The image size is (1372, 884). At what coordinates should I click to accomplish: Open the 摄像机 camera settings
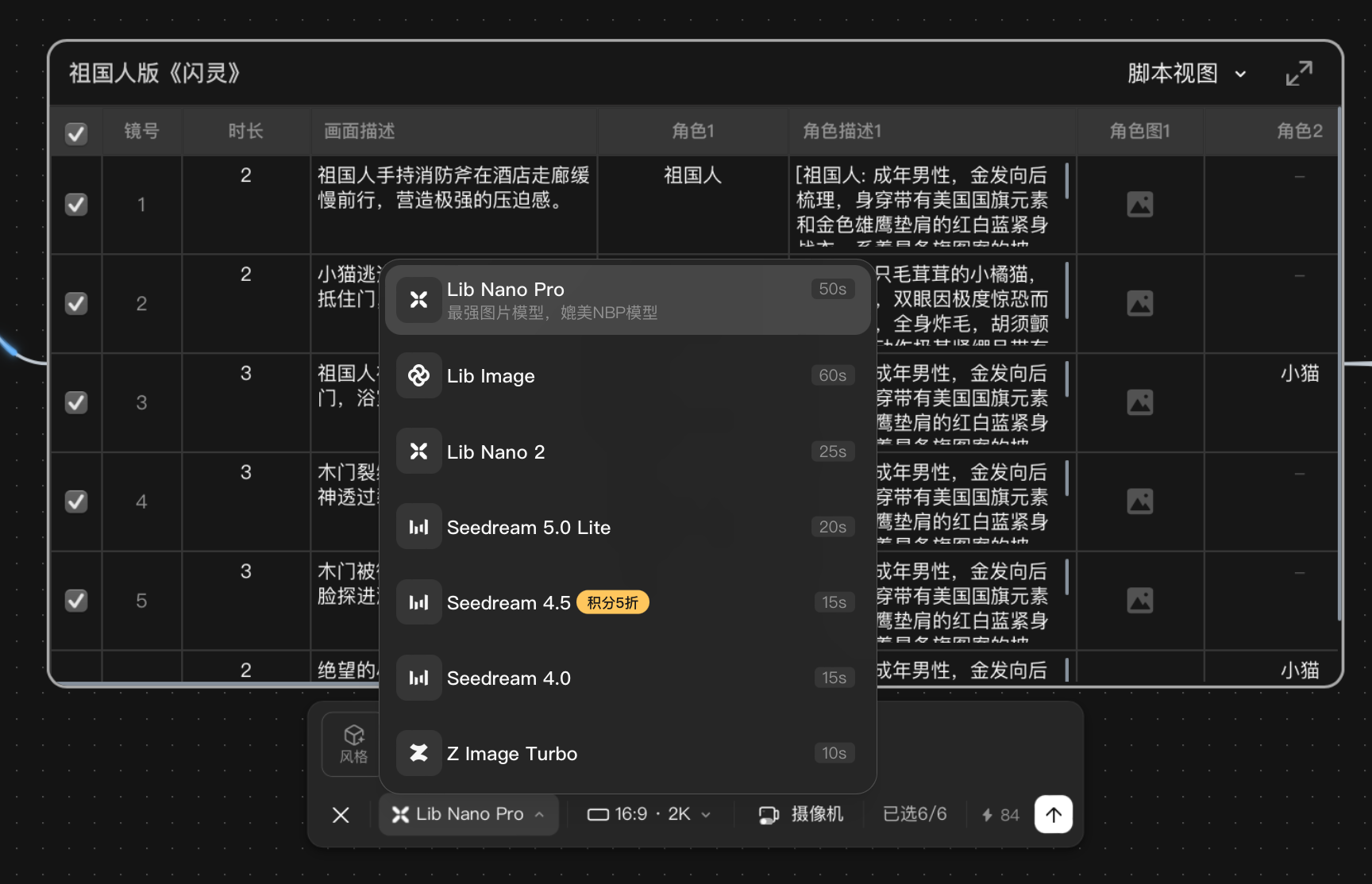(x=801, y=814)
